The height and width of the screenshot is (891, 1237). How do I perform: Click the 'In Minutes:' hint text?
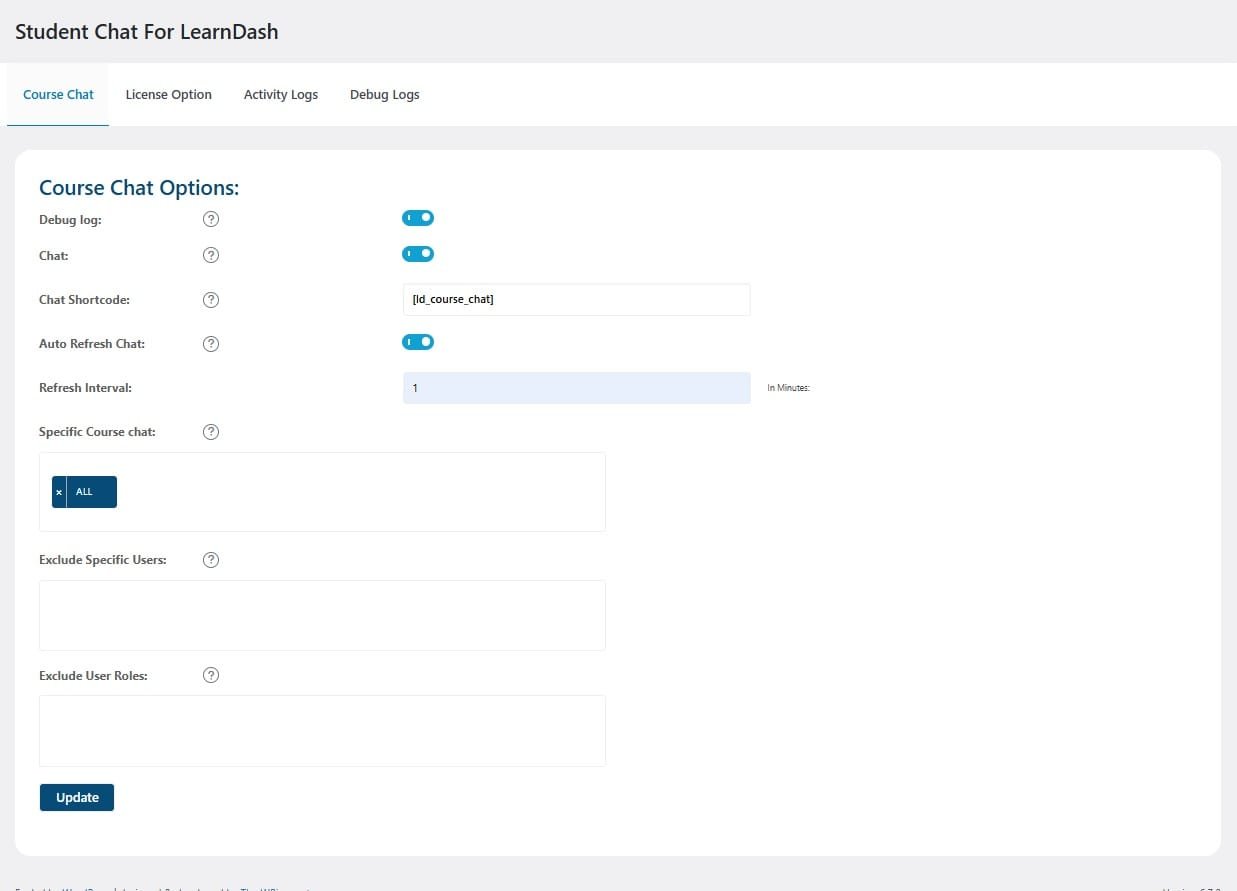point(788,388)
